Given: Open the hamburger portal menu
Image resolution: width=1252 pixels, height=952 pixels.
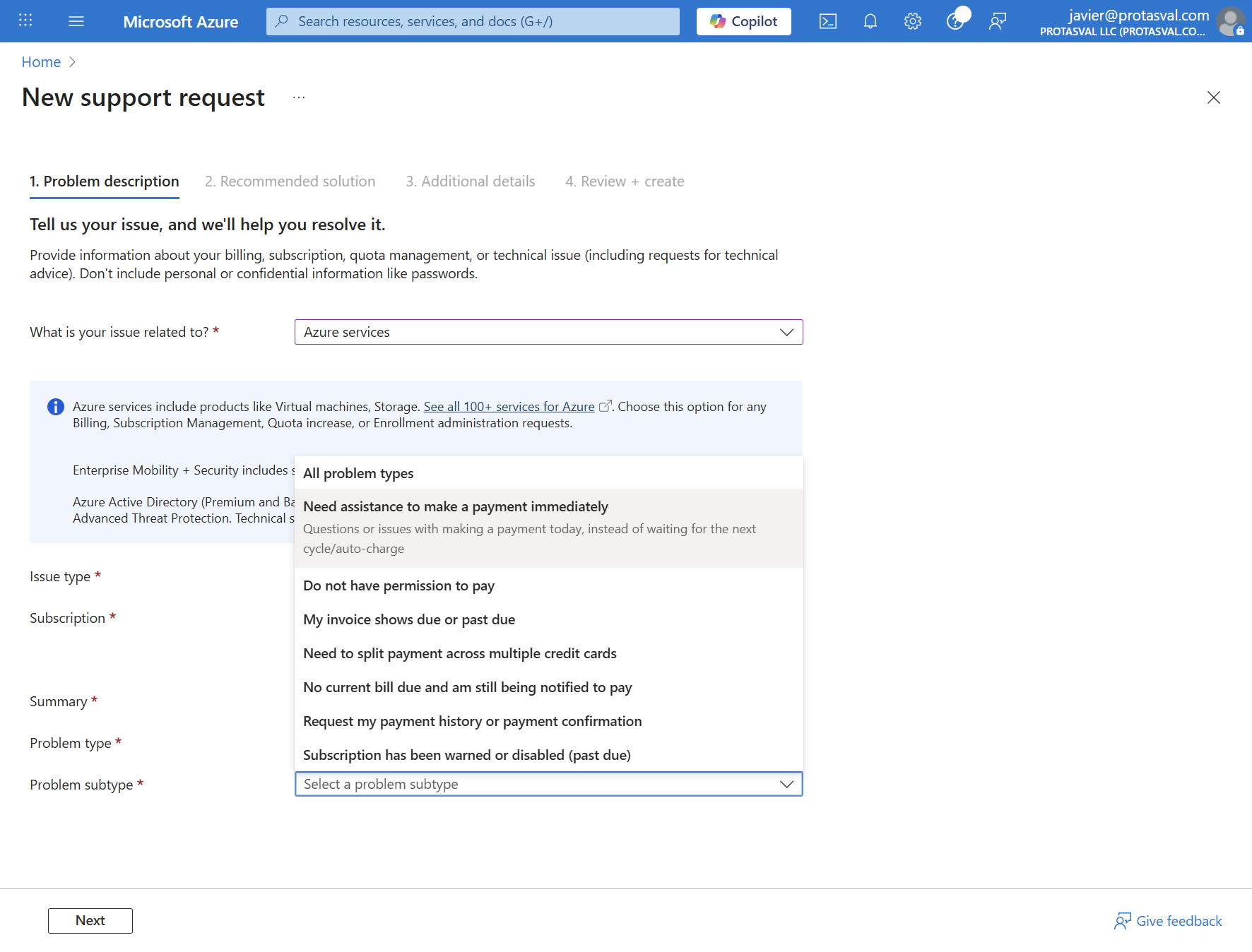Looking at the screenshot, I should (x=76, y=21).
